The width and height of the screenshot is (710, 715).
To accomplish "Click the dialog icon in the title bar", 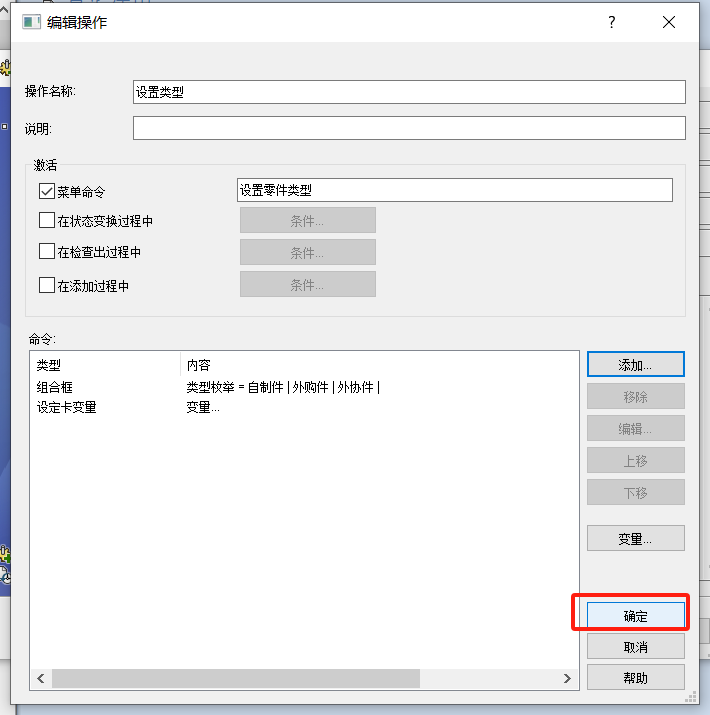I will tap(32, 22).
